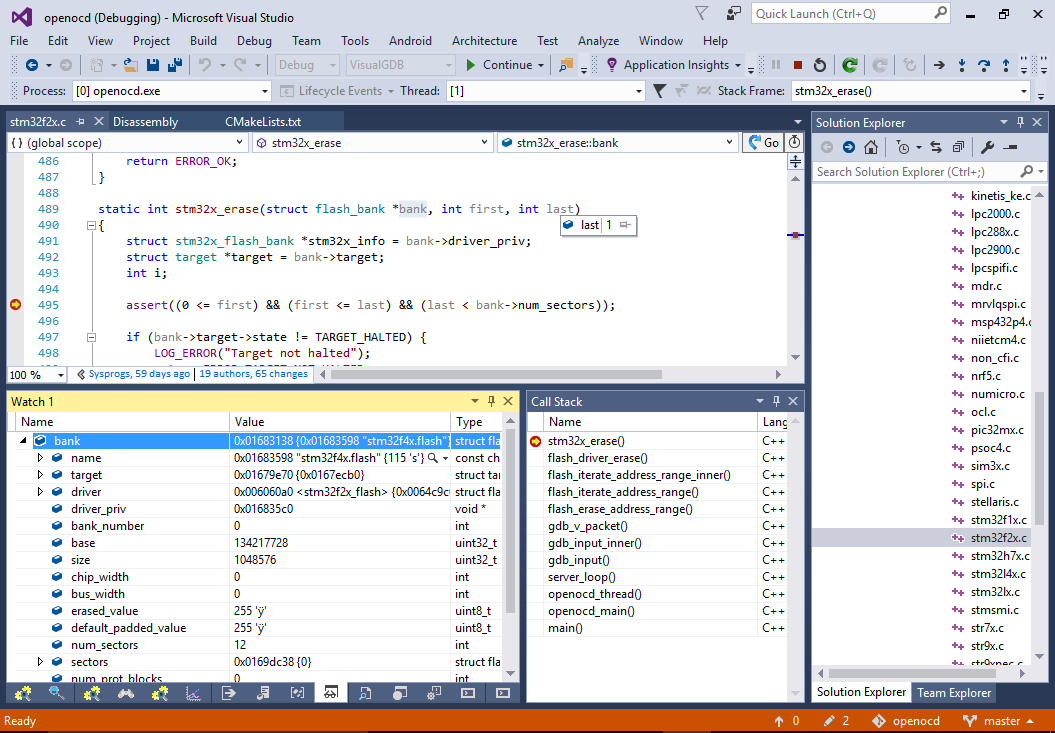
Task: Open Properties wrench in Solution Explorer
Action: 987,147
